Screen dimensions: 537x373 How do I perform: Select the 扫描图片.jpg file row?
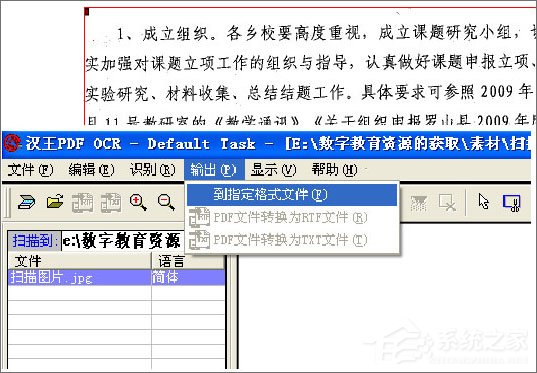116,277
